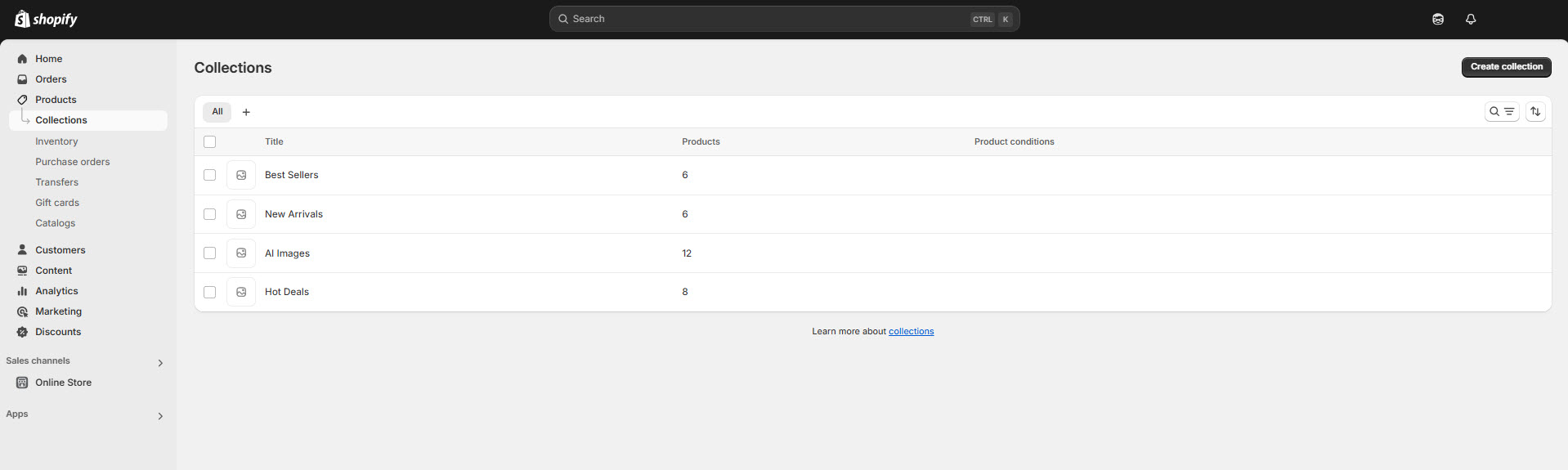Follow the collections help link

[x=911, y=331]
